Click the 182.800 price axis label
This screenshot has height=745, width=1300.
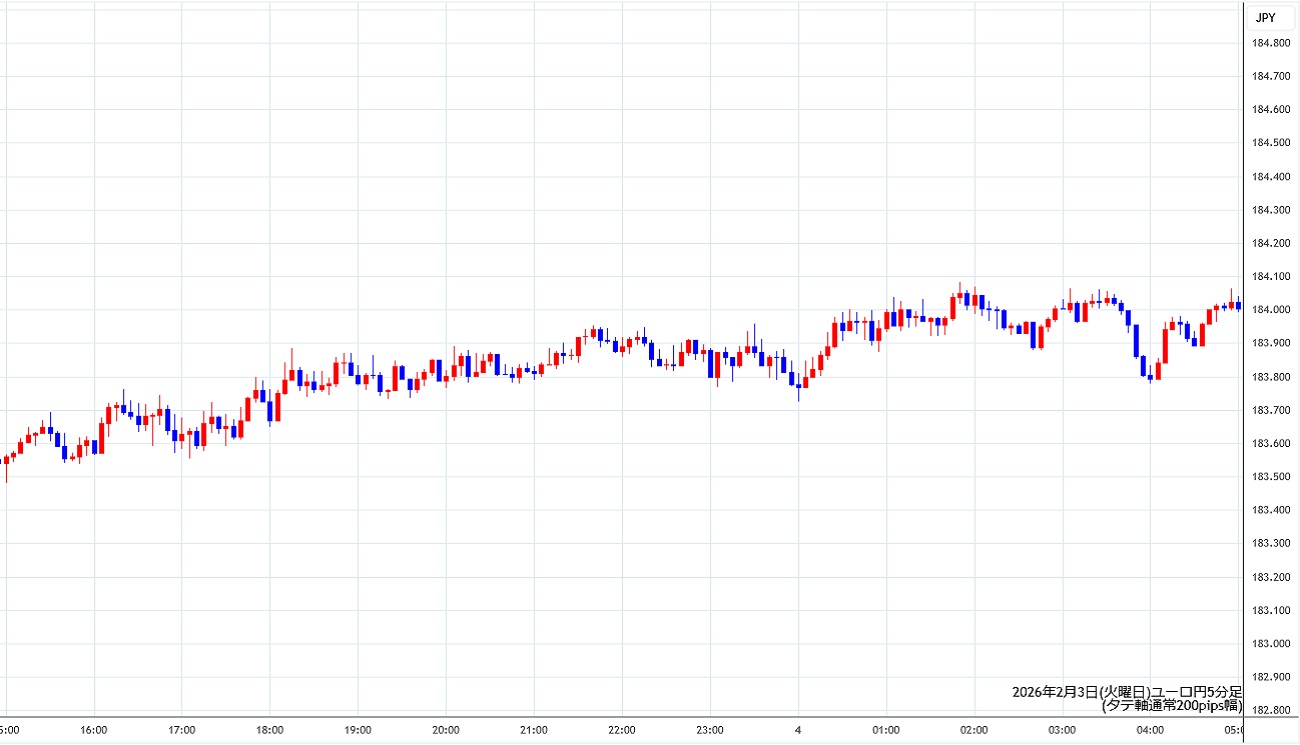1270,711
